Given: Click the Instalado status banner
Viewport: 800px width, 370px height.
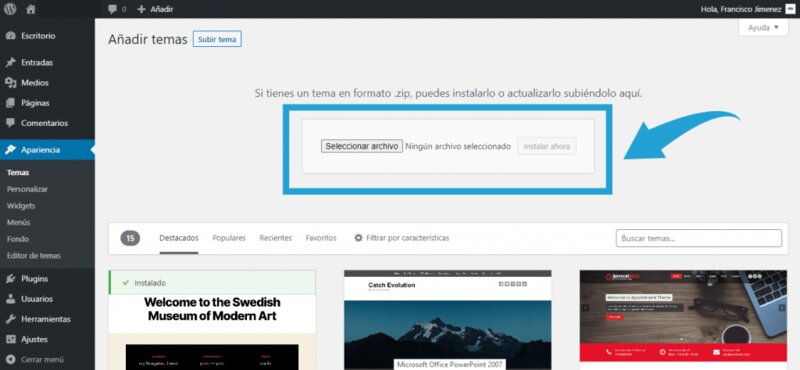Looking at the screenshot, I should [x=212, y=283].
